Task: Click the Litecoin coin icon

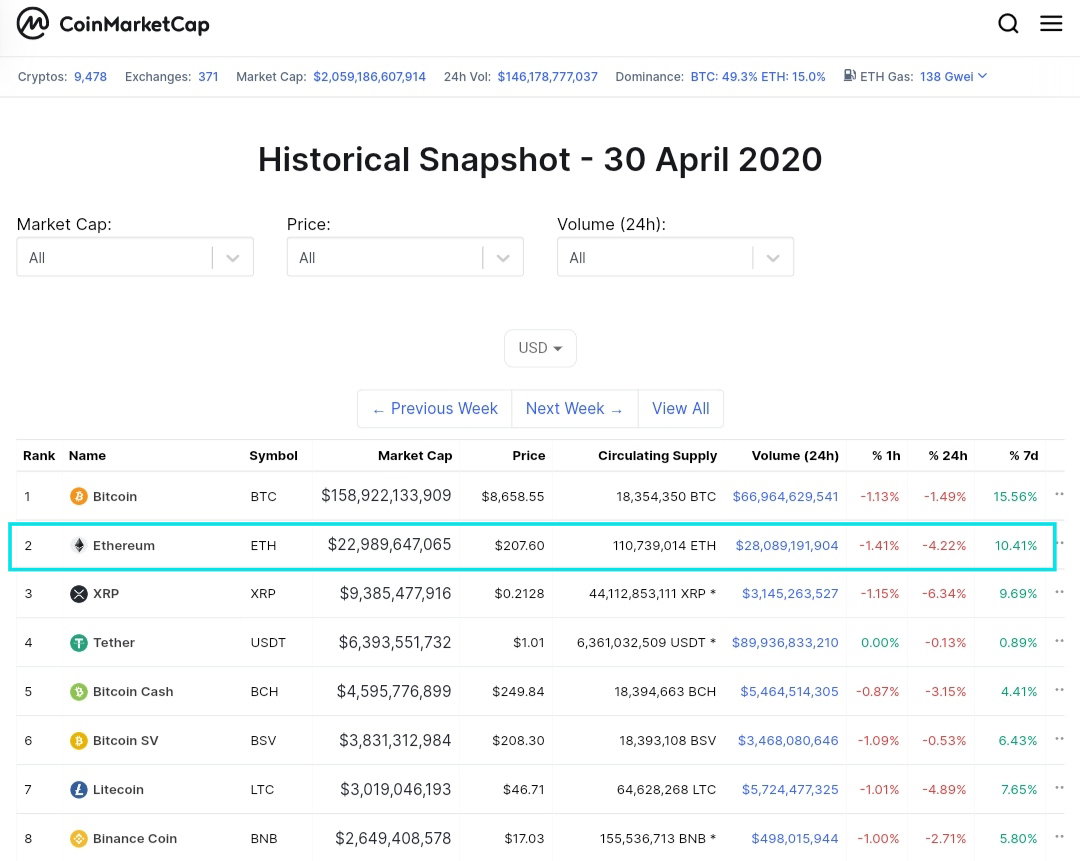Action: (79, 789)
